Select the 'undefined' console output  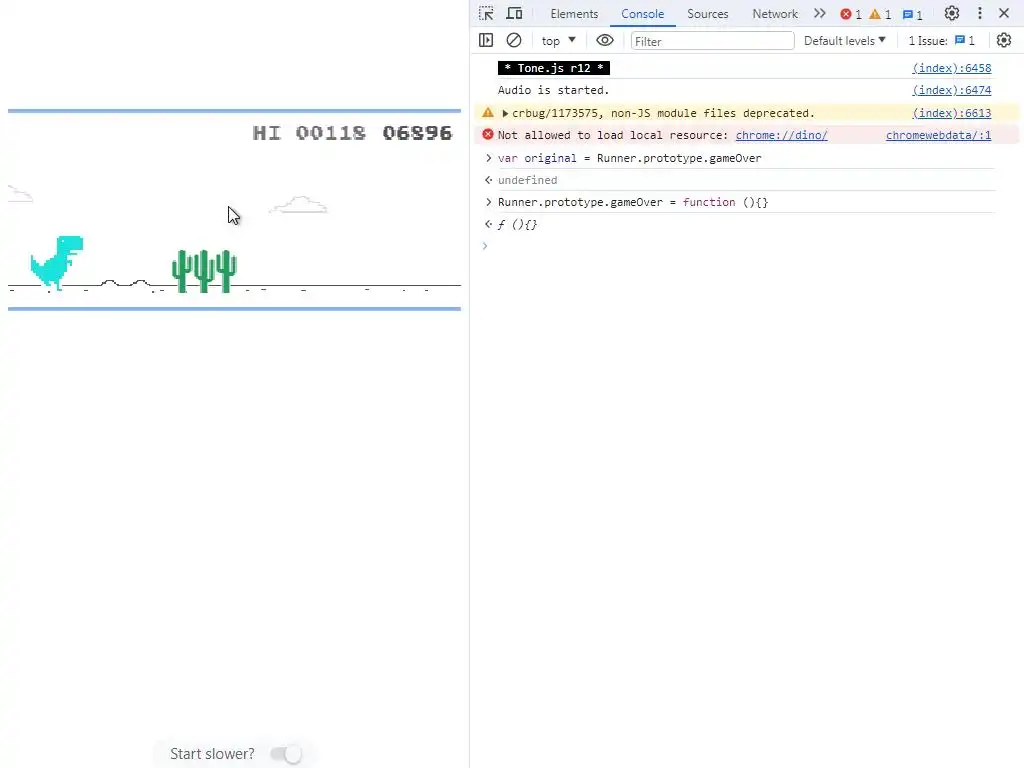(x=527, y=180)
